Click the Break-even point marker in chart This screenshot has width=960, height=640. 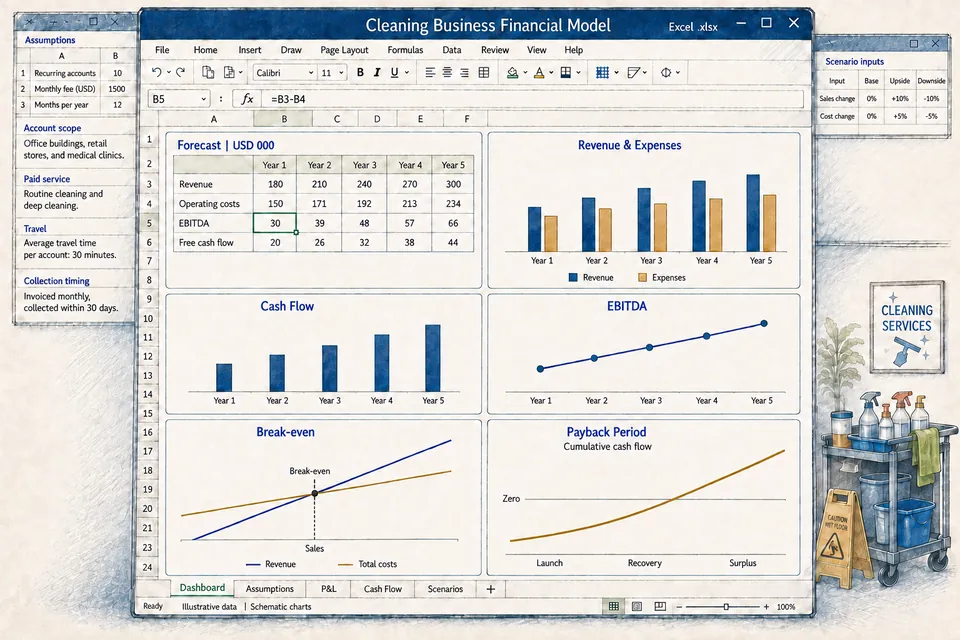tap(315, 493)
